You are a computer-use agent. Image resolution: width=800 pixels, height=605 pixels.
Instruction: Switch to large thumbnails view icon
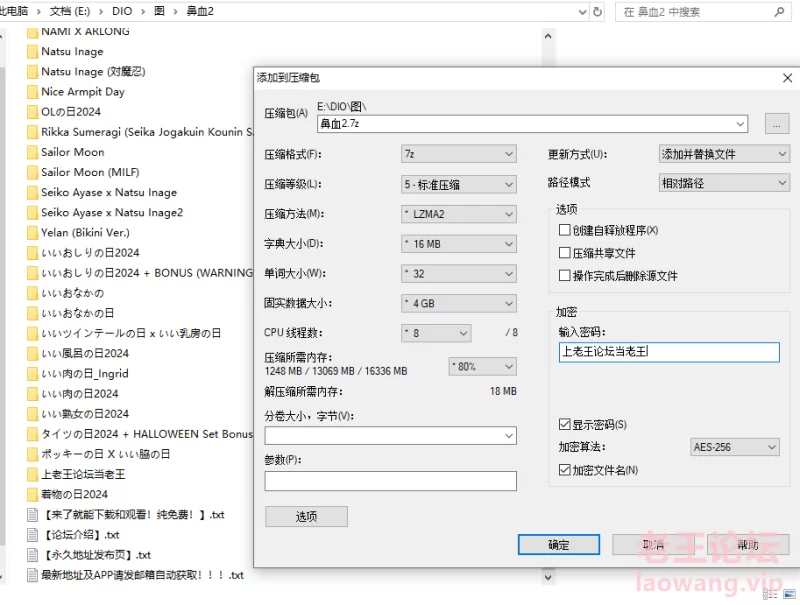pyautogui.click(x=789, y=594)
